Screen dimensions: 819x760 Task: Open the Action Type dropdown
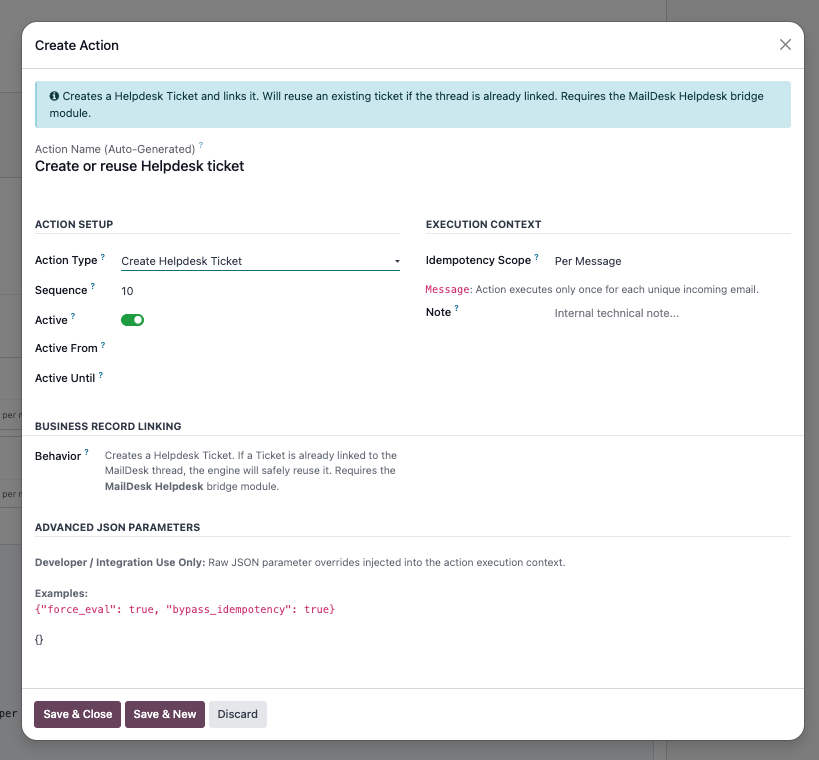click(x=260, y=261)
